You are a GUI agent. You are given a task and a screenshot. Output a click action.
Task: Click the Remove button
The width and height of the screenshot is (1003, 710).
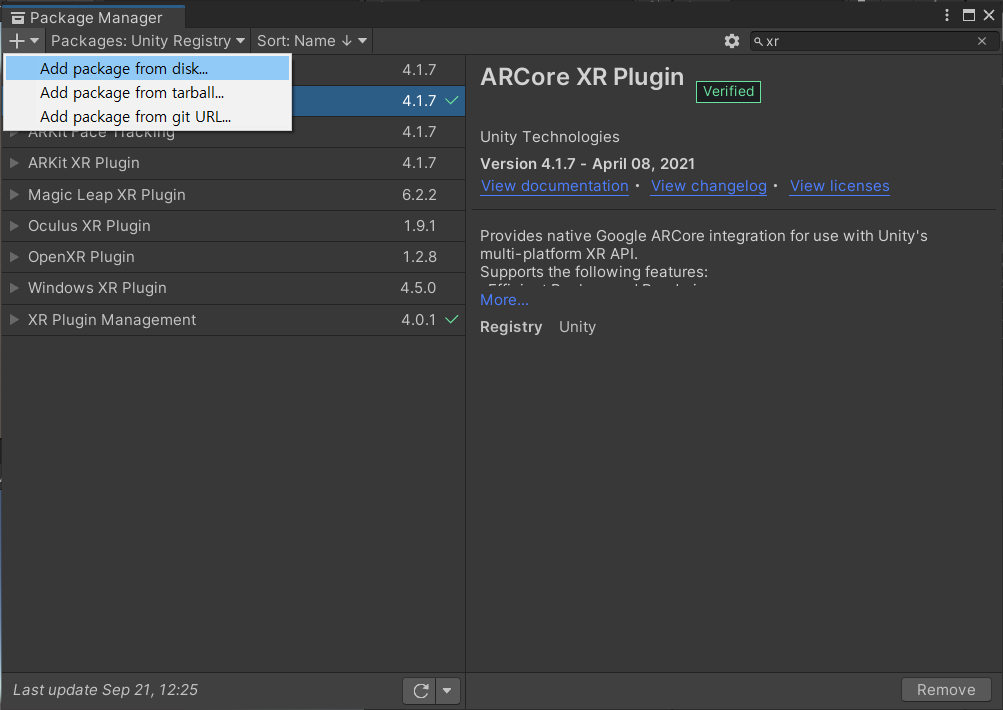tap(946, 690)
